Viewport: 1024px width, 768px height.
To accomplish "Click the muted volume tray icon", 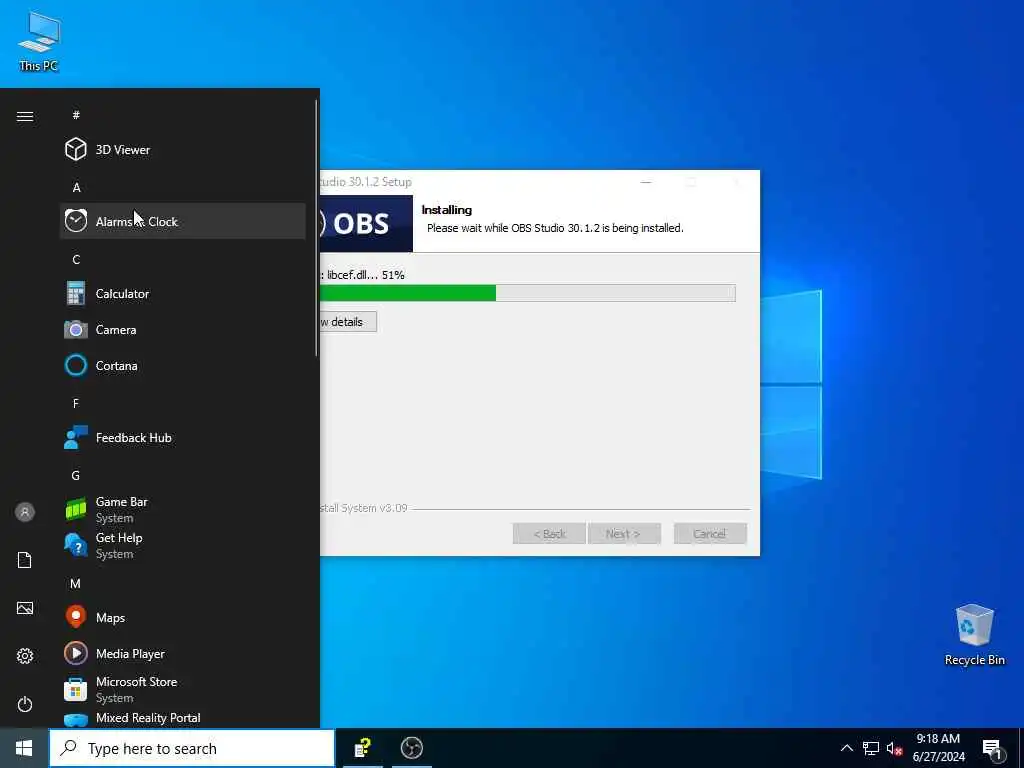I will coord(894,748).
